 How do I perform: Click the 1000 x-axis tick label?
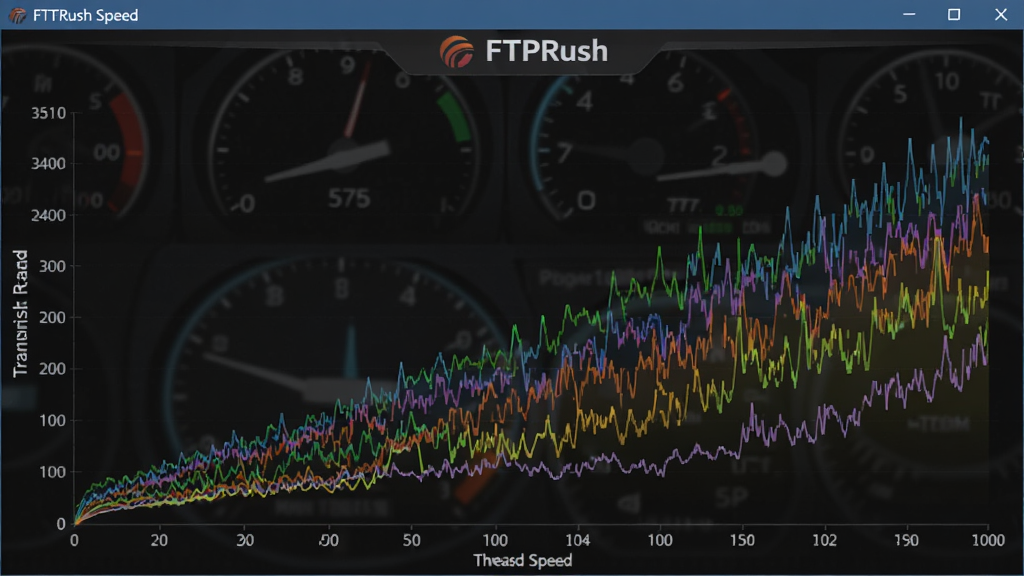[x=988, y=540]
